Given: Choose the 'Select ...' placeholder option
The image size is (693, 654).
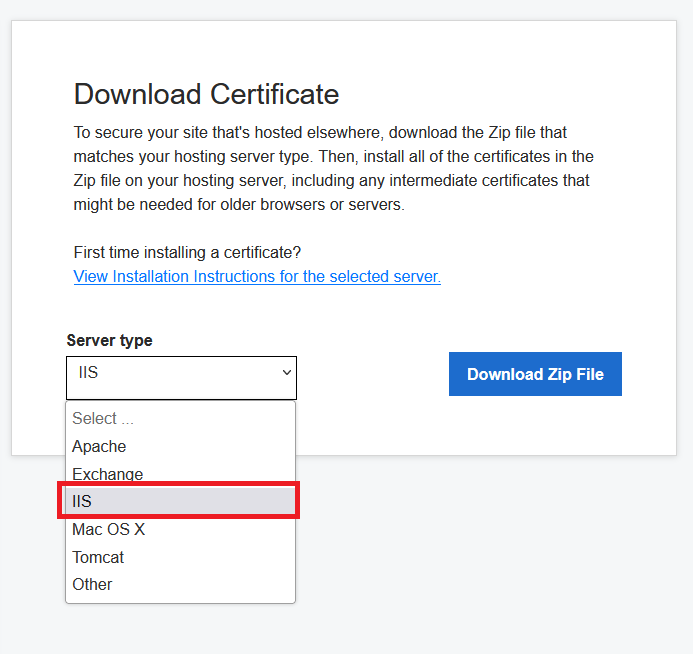Looking at the screenshot, I should click(102, 419).
